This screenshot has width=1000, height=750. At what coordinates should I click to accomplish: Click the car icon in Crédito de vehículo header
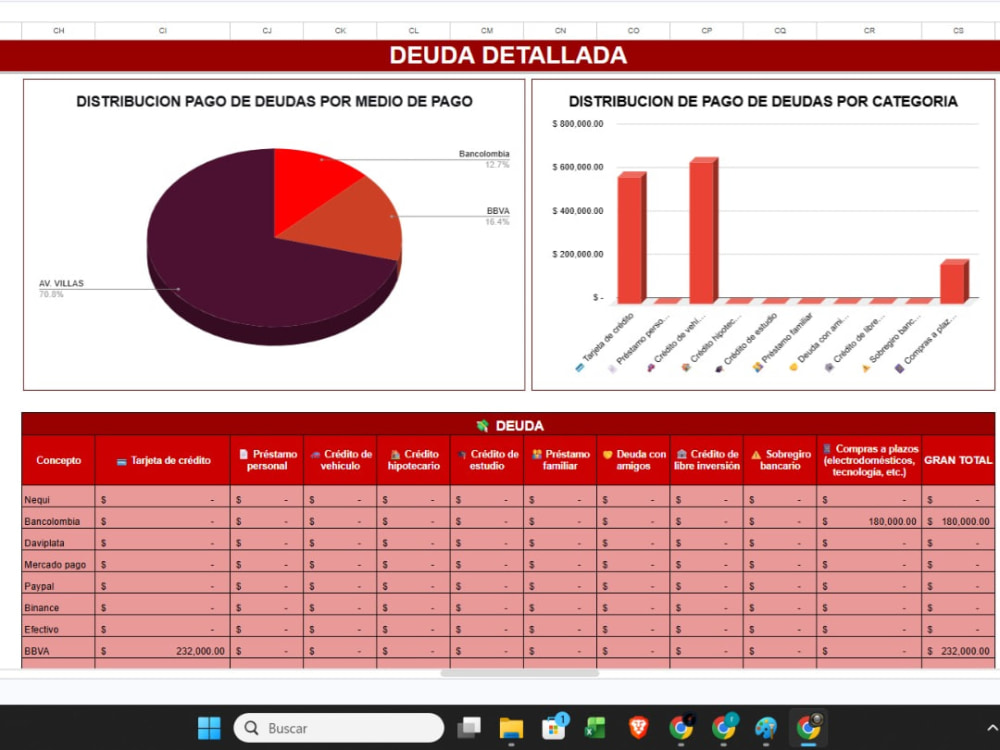315,455
